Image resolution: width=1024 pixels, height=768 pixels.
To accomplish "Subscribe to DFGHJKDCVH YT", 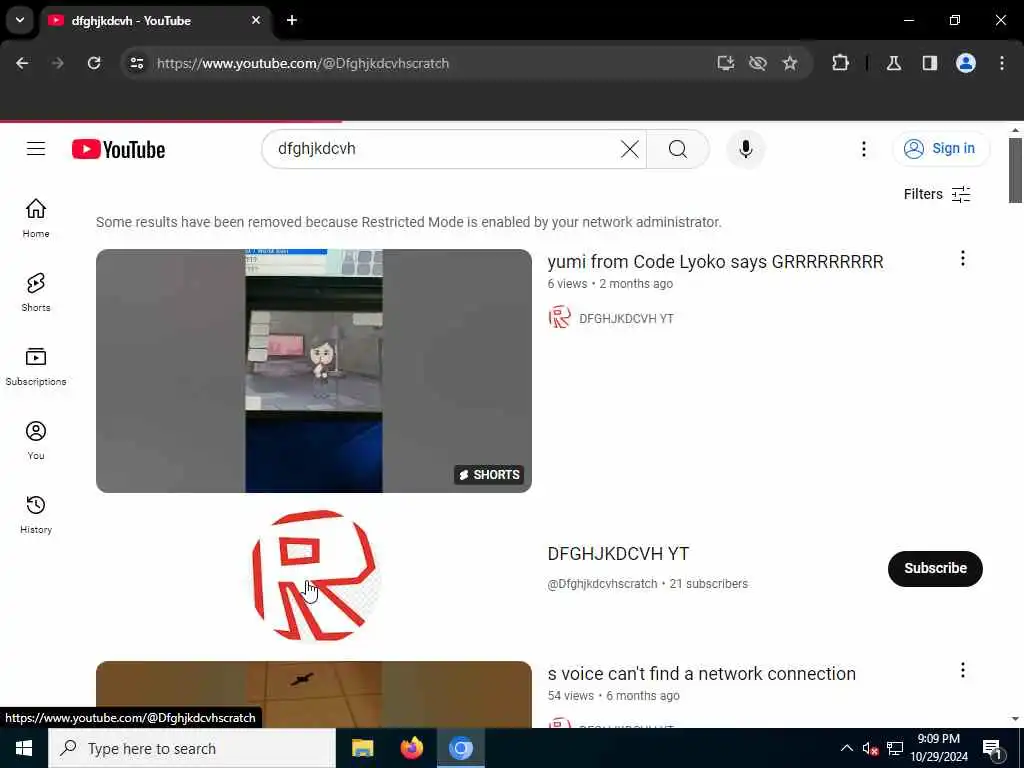I will [x=935, y=568].
